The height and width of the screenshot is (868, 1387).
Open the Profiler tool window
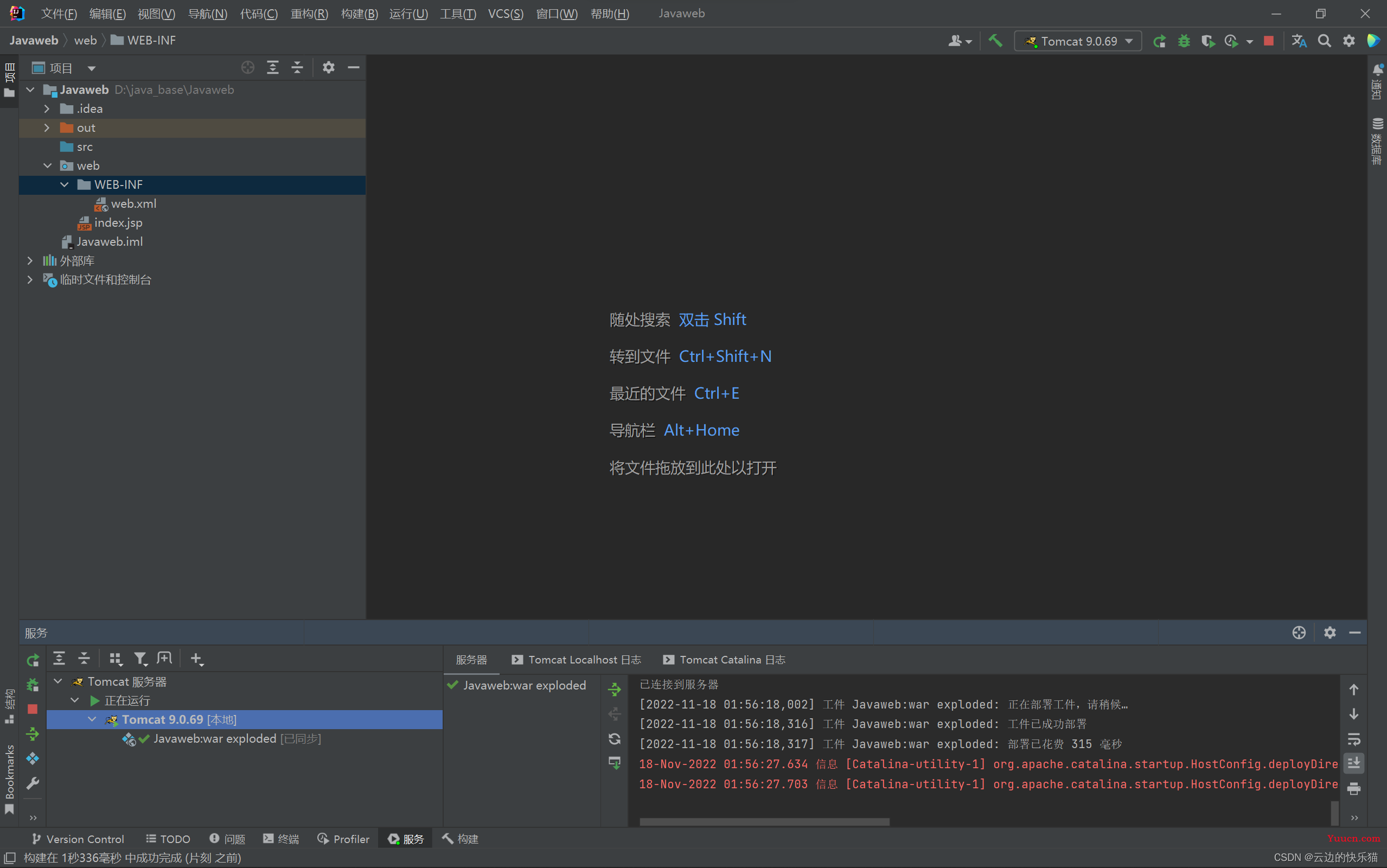click(343, 839)
